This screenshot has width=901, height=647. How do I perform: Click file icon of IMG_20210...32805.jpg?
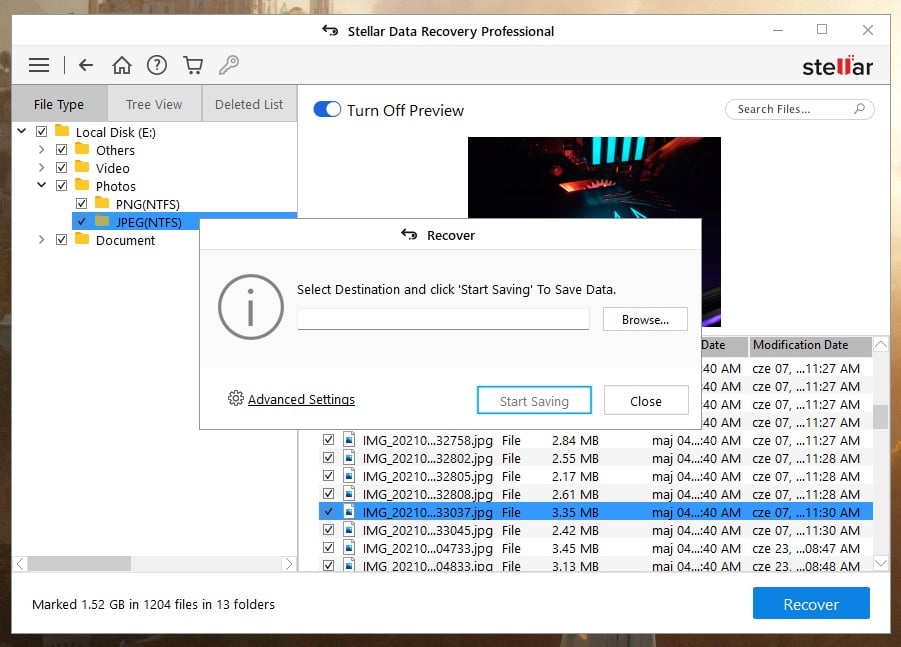click(349, 475)
